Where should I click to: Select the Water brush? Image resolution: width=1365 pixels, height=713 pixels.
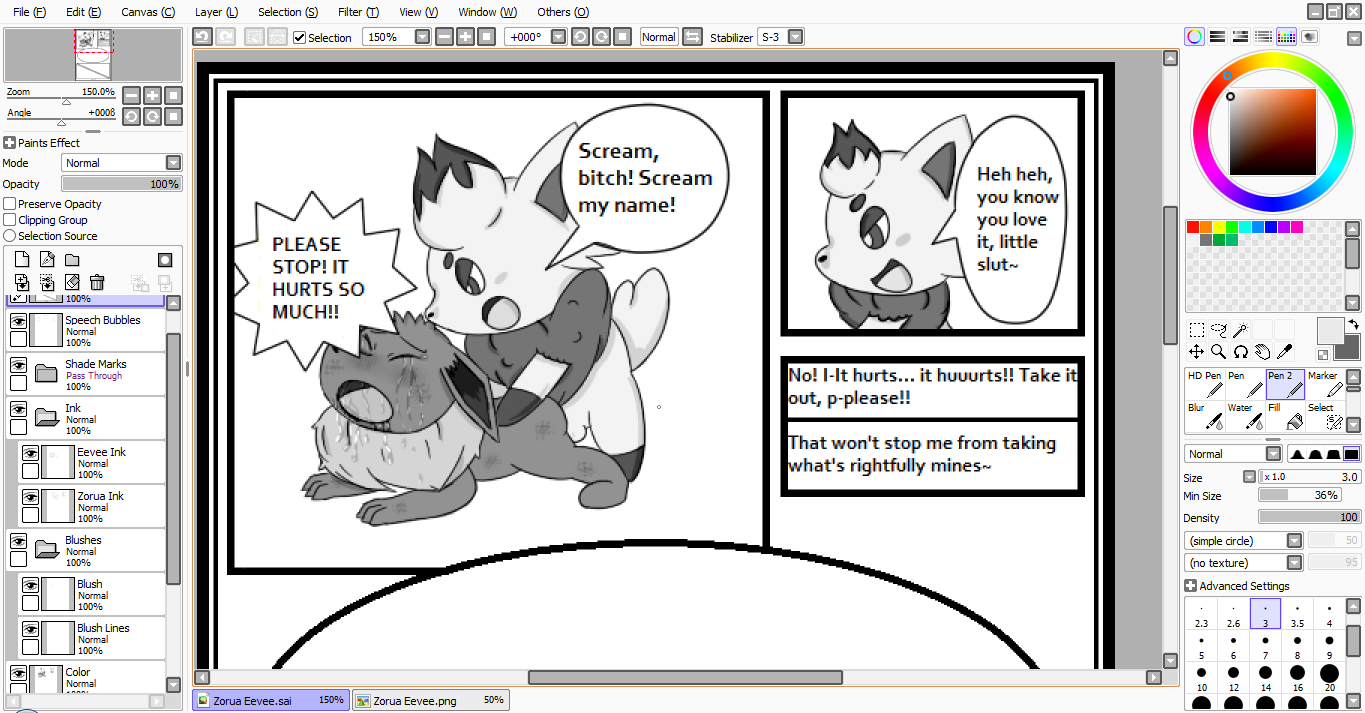click(x=1245, y=416)
